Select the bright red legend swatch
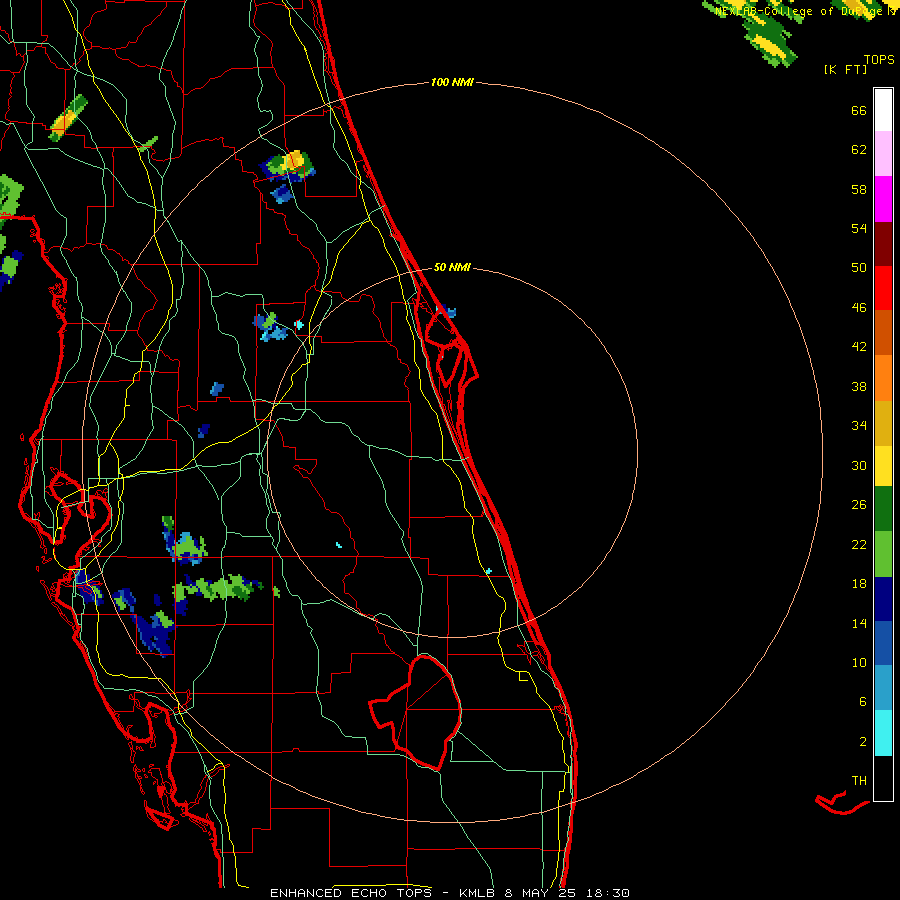The height and width of the screenshot is (900, 900). pos(883,288)
